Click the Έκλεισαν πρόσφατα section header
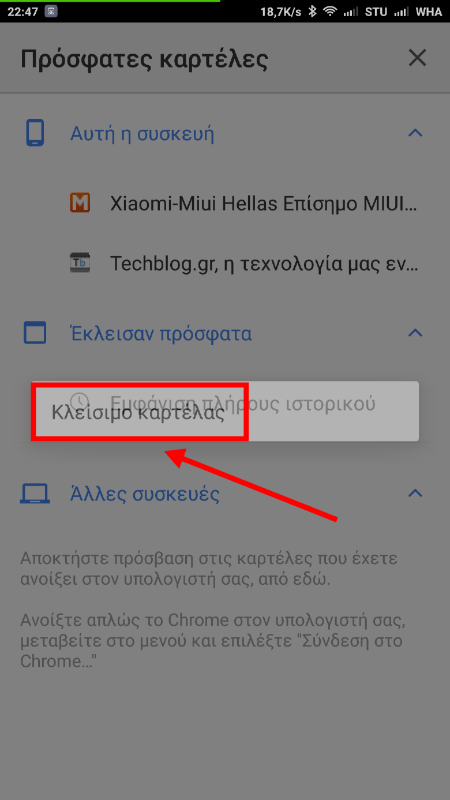 point(160,334)
